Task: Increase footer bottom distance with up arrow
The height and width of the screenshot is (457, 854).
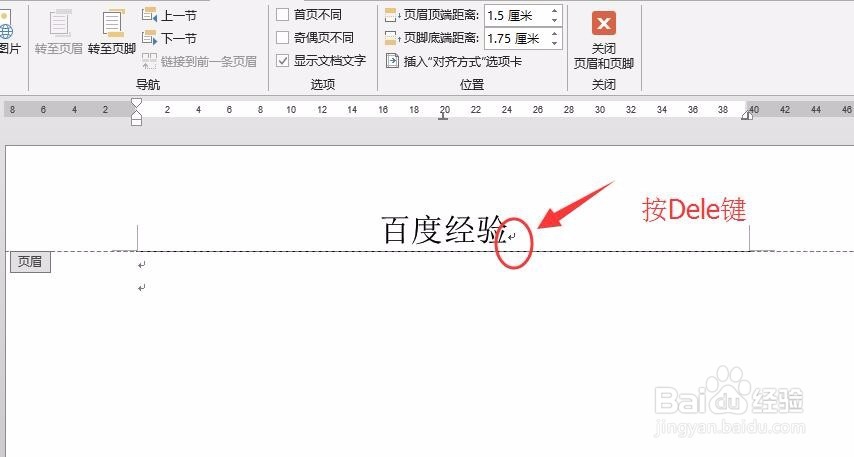Action: (x=554, y=33)
